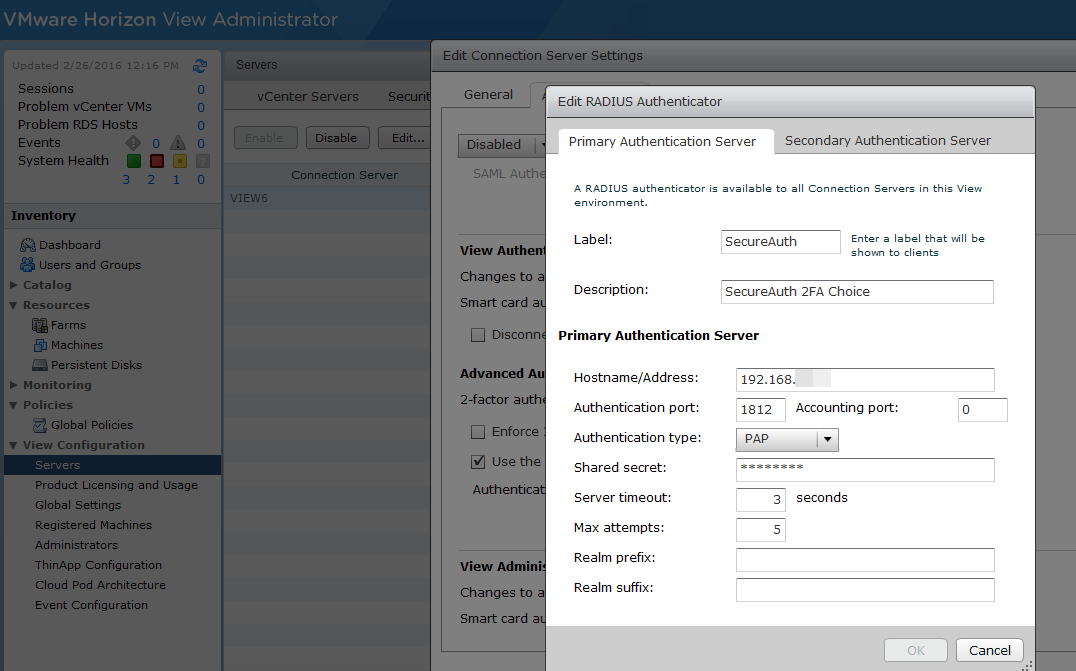Expand the Monitoring tree section
Viewport: 1076px width, 671px height.
(x=14, y=386)
